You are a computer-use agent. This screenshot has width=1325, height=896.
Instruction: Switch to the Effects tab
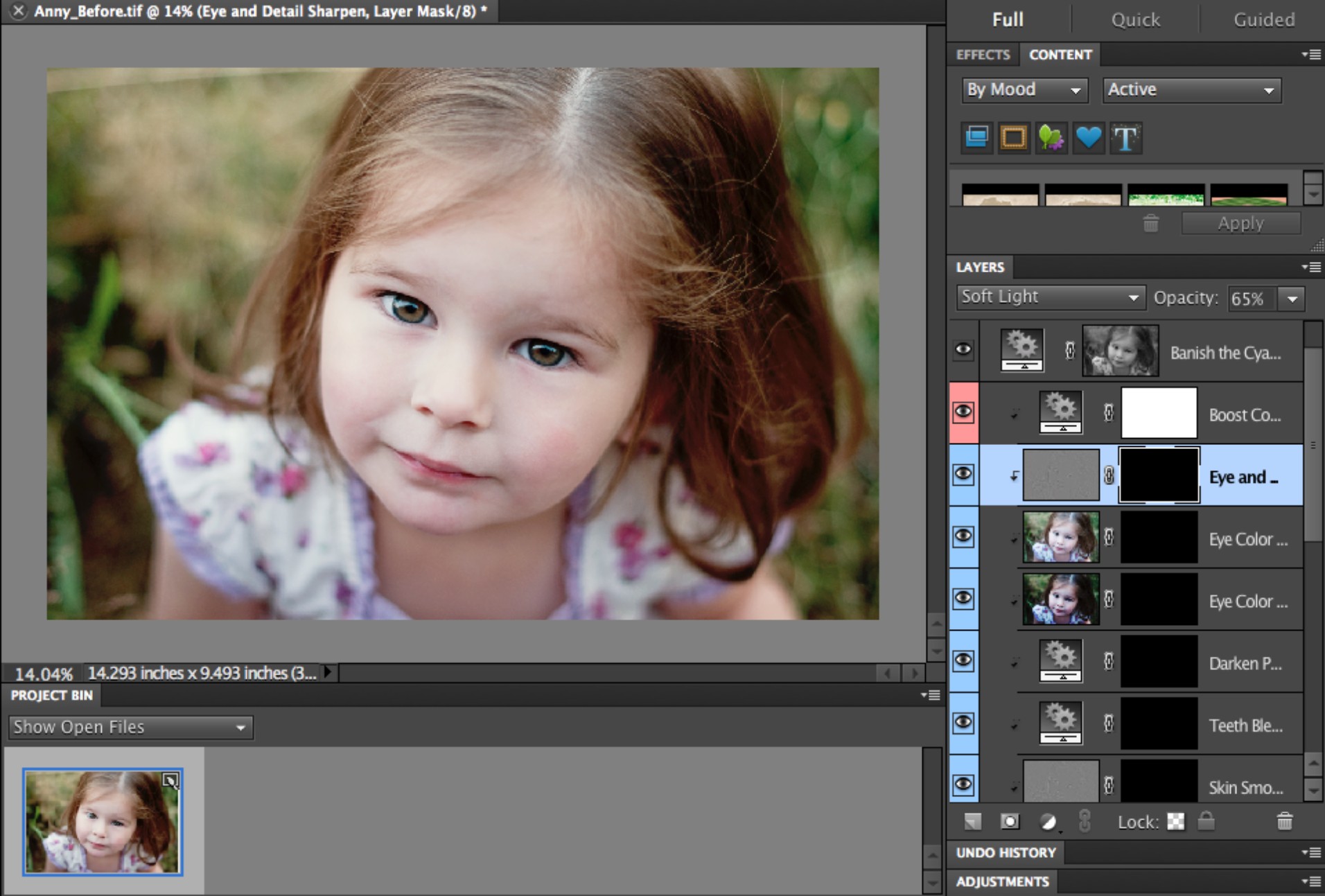[983, 55]
